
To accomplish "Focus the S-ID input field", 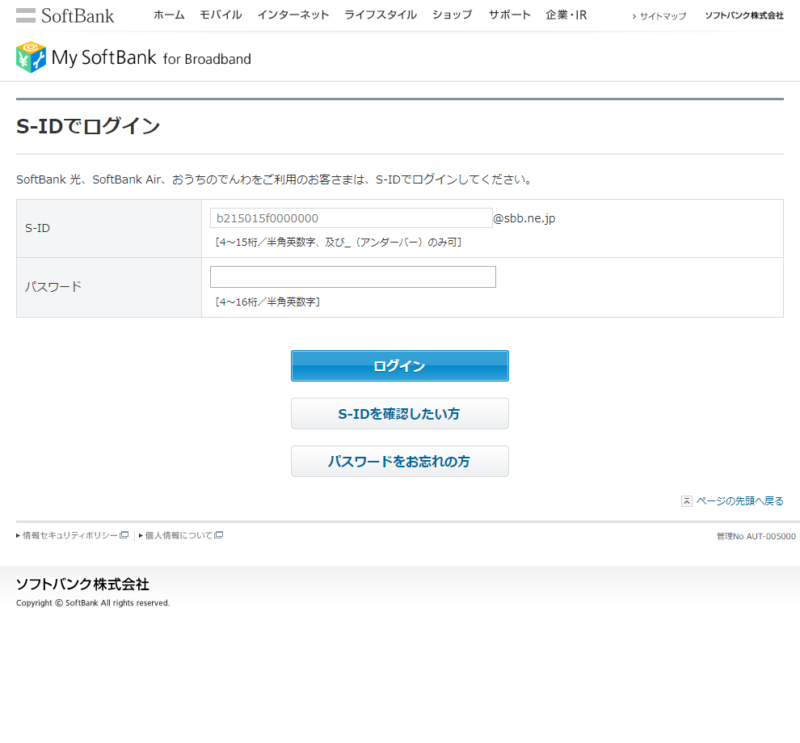I will pyautogui.click(x=351, y=218).
